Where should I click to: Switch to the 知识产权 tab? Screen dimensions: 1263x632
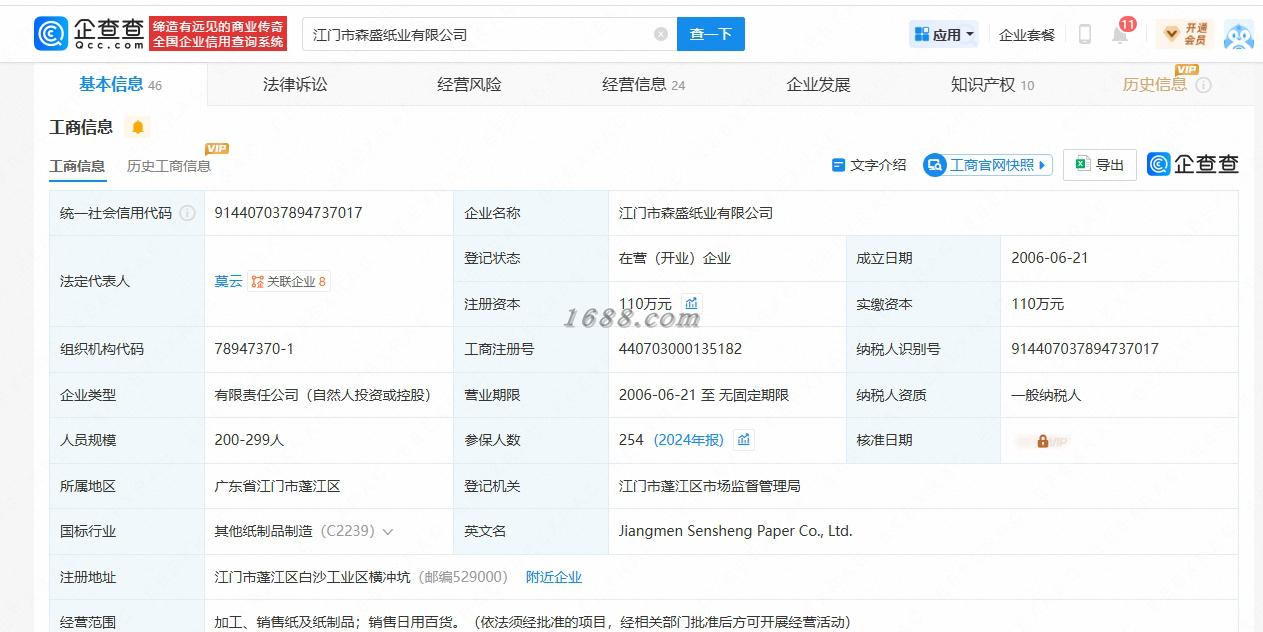[992, 85]
